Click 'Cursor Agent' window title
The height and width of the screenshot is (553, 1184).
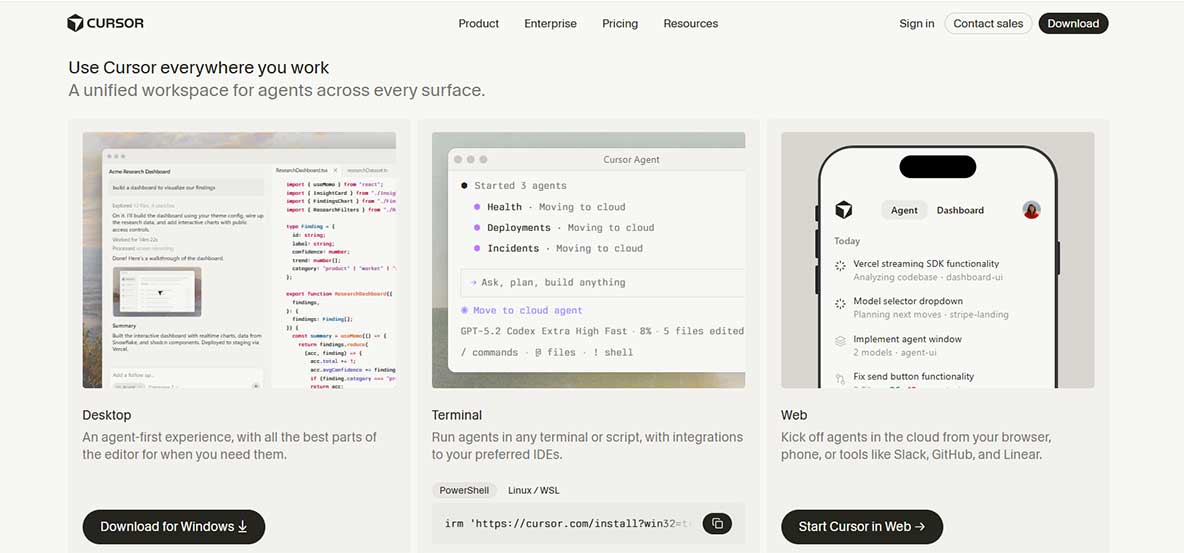pos(631,159)
